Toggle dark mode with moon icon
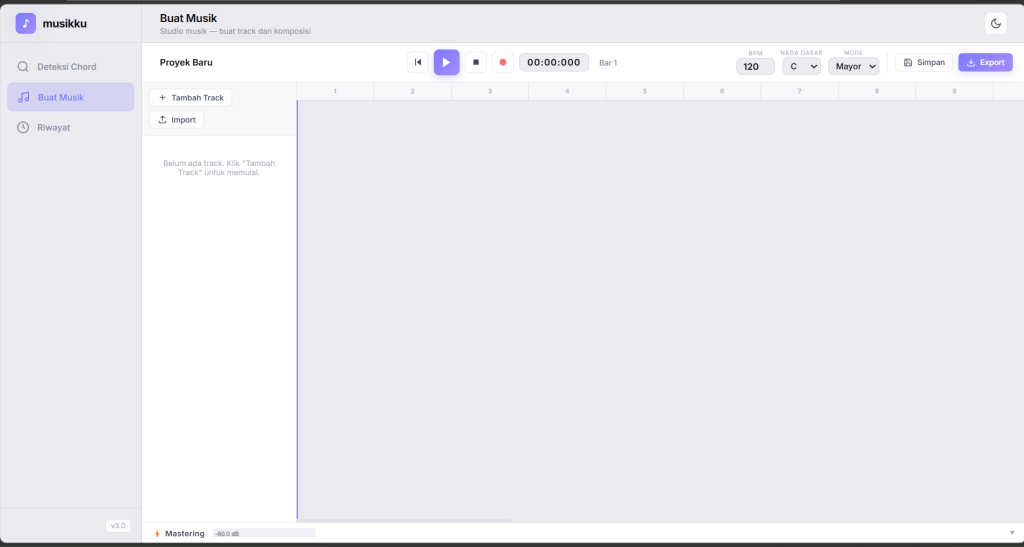Viewport: 1024px width, 547px height. pos(995,23)
